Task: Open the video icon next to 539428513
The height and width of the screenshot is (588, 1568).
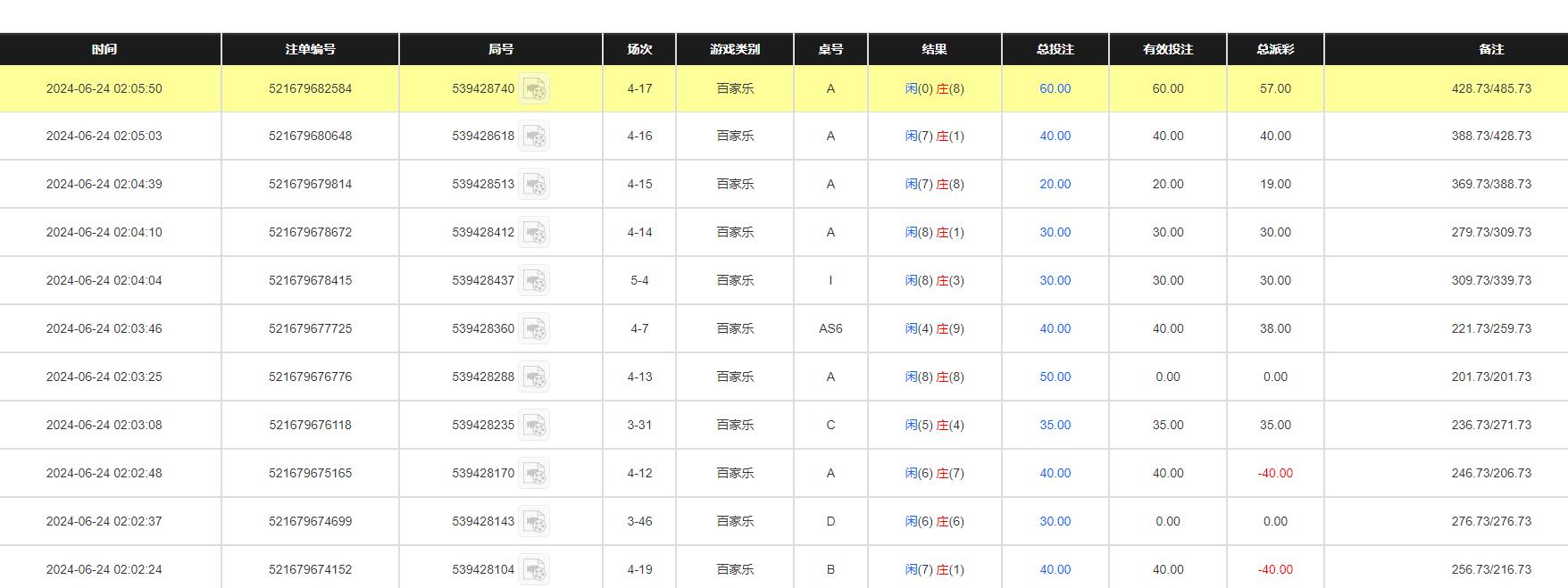Action: 534,185
